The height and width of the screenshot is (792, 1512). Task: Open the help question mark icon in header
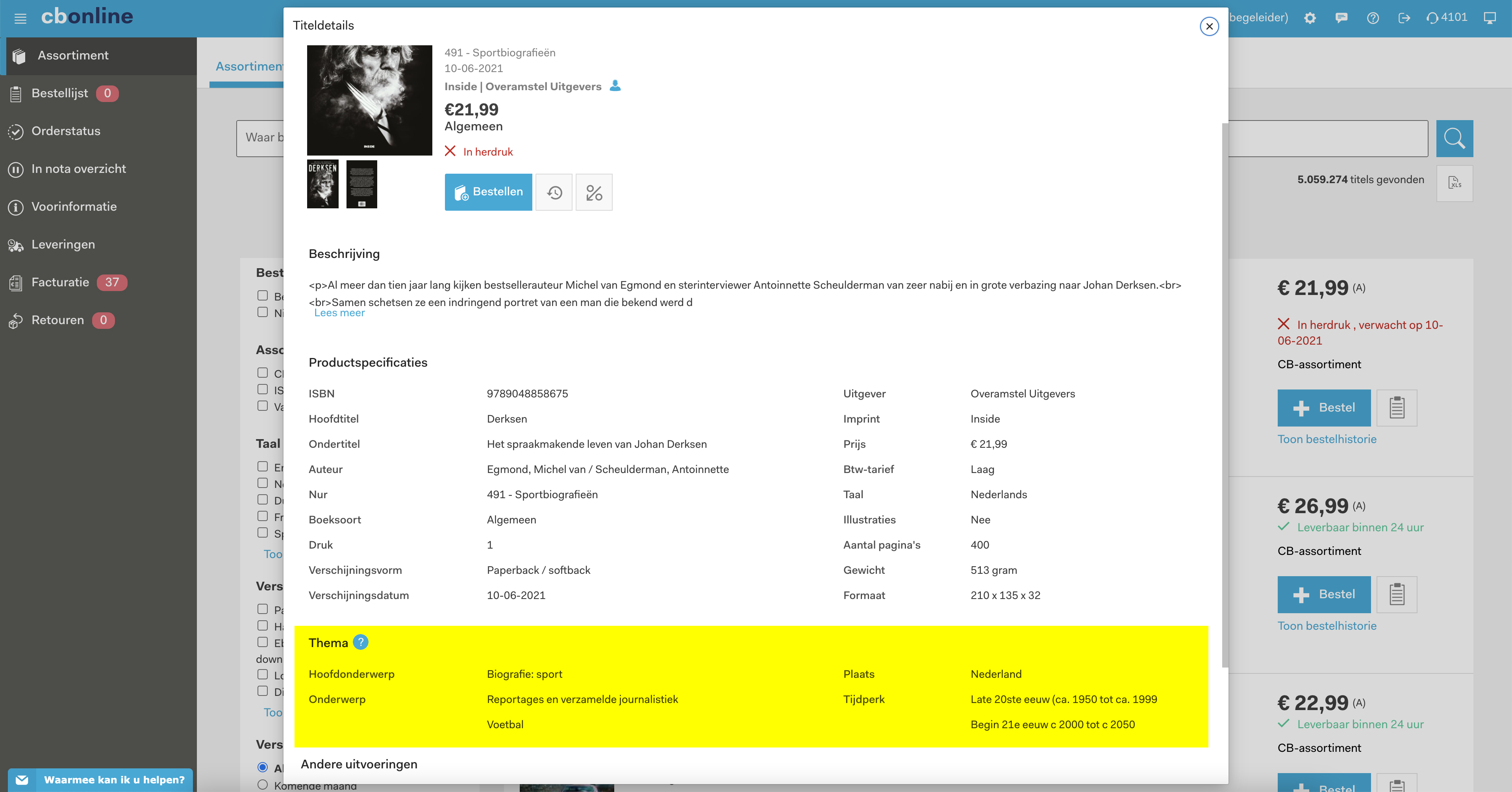click(x=1372, y=18)
